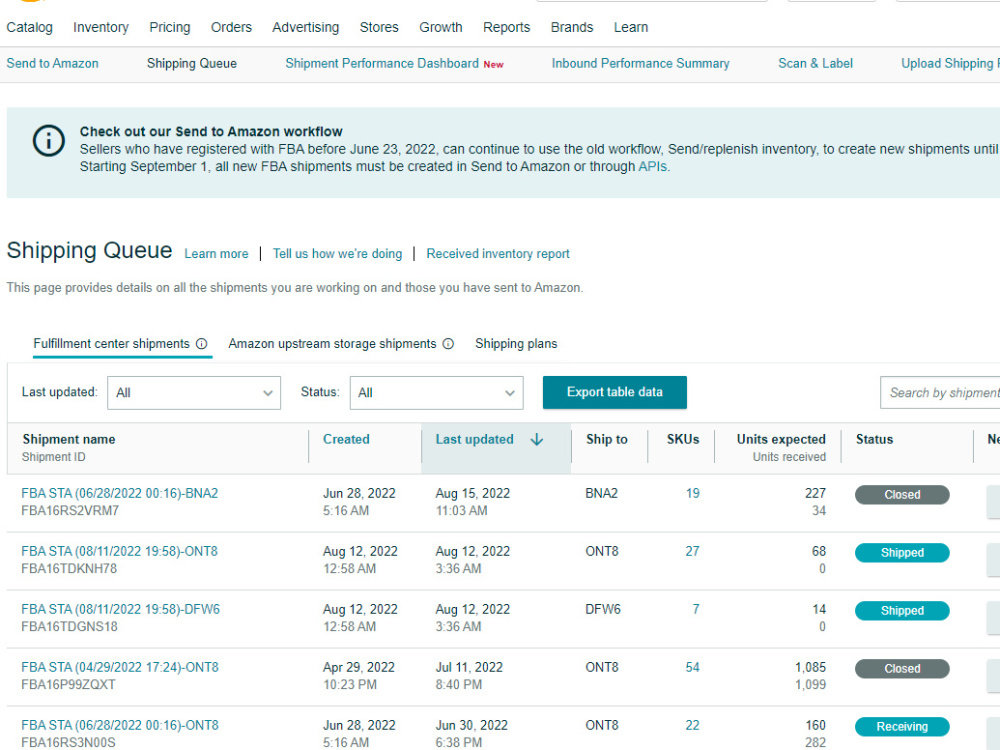Viewport: 1000px width, 750px height.
Task: Open the Growth menu
Action: (x=441, y=27)
